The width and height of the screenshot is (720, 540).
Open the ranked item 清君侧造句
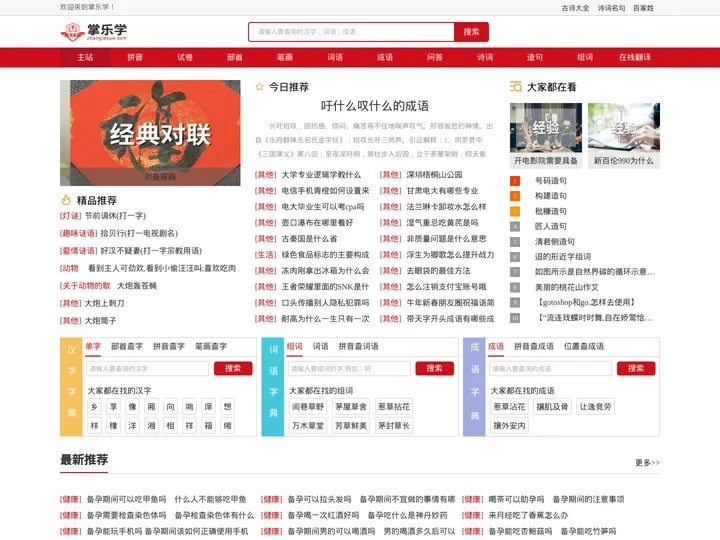[x=555, y=242]
